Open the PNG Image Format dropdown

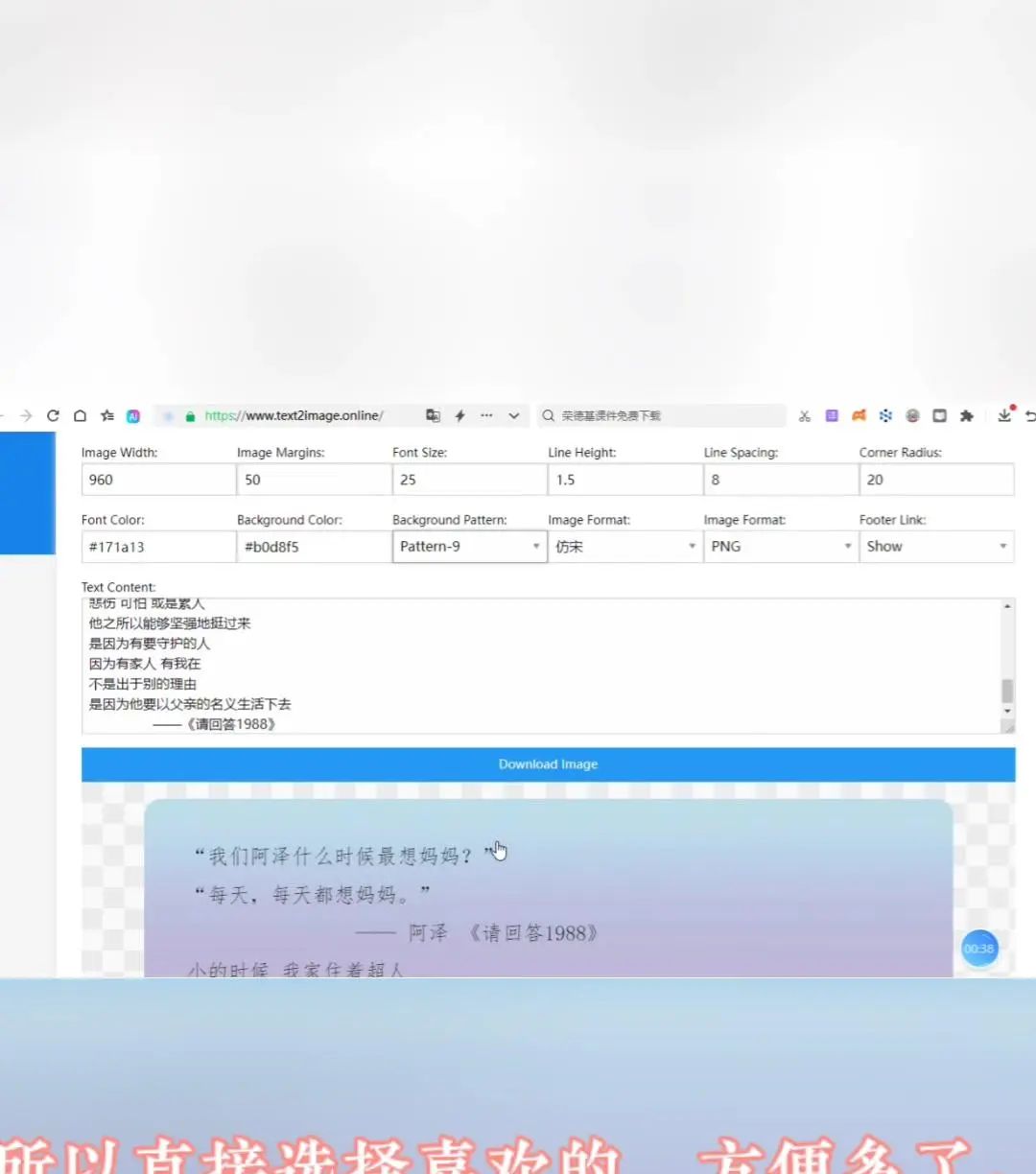click(x=780, y=546)
